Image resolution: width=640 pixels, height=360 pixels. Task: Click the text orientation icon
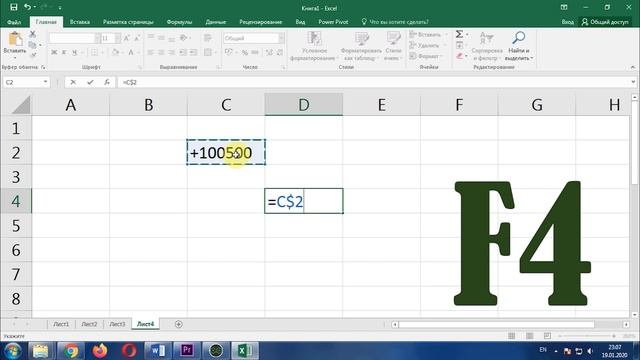tap(183, 38)
